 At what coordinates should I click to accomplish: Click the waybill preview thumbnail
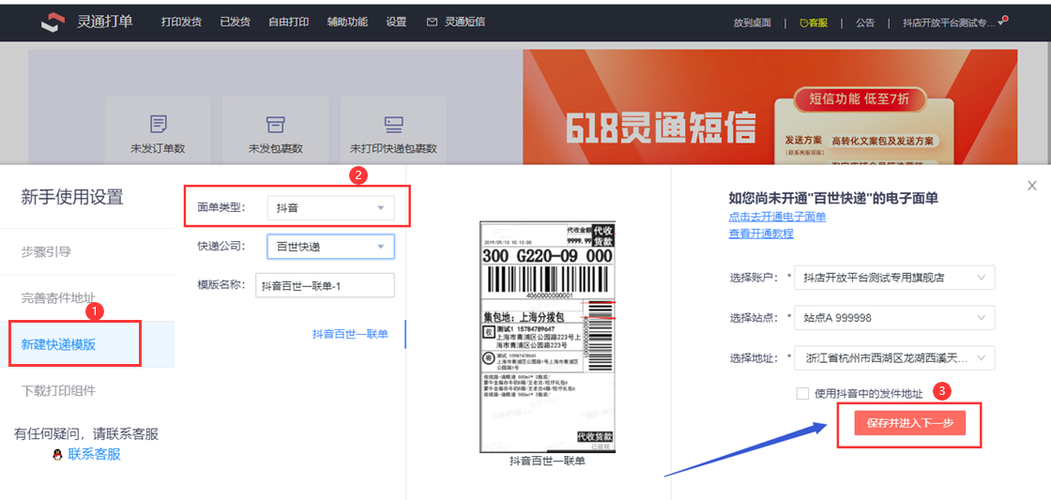click(x=548, y=337)
